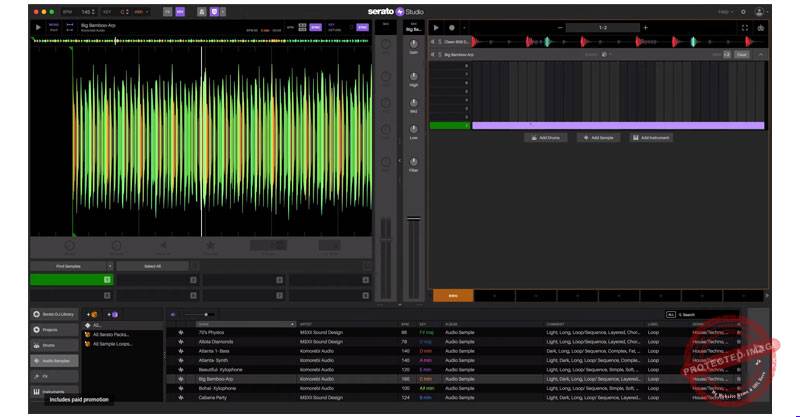Collapse the Big Bamboo-Arp track with chevron
The image size is (800, 417).
(760, 54)
